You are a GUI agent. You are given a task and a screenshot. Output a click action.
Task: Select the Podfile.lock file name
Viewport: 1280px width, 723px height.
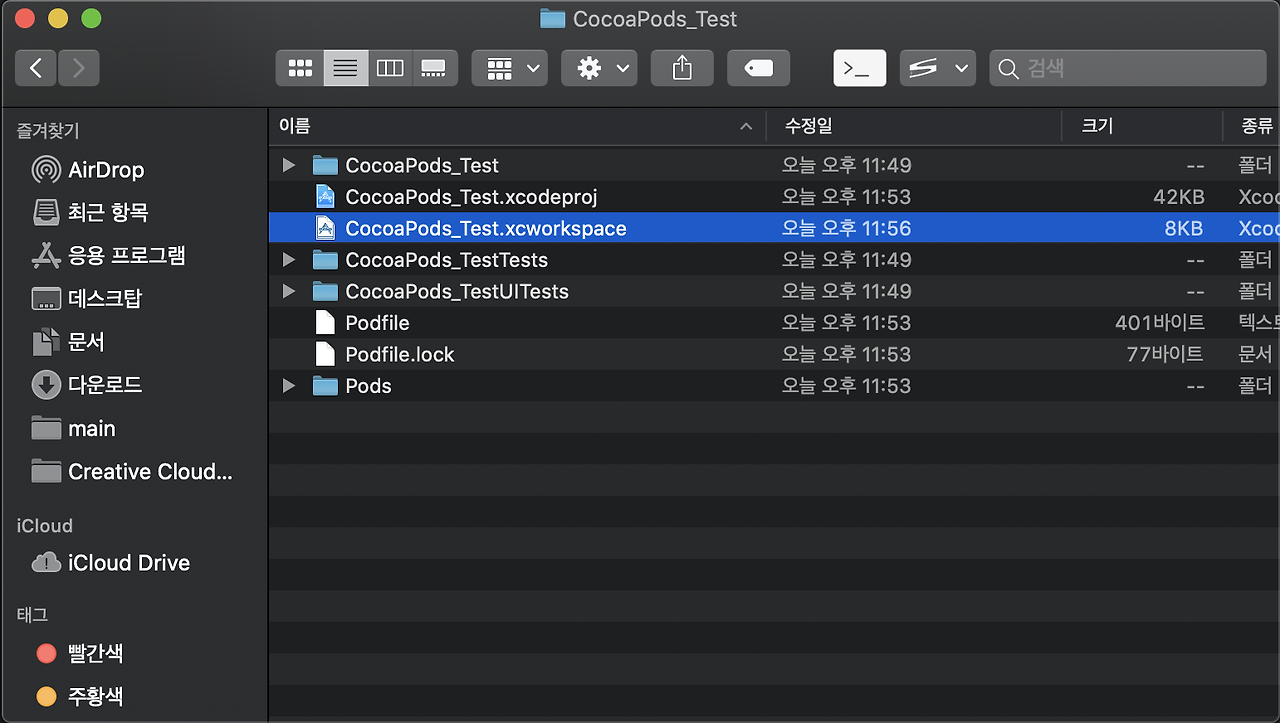pyautogui.click(x=400, y=354)
